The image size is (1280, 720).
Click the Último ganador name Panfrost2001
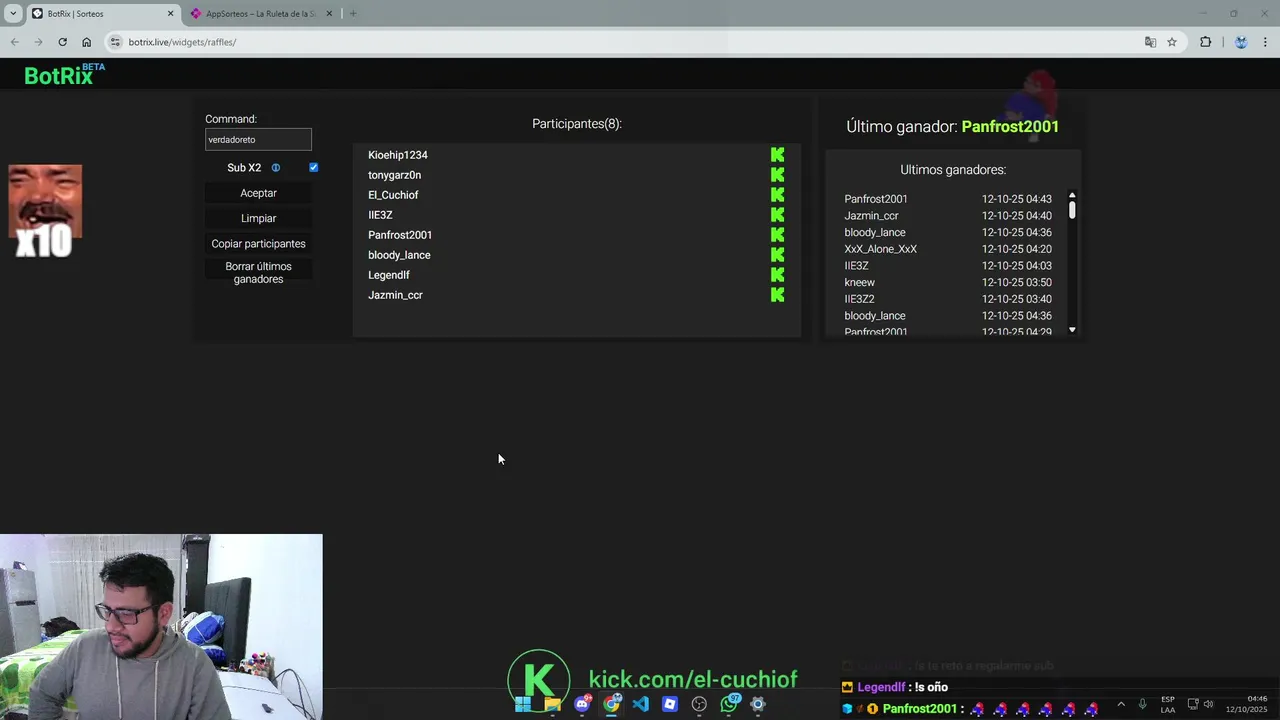point(1010,127)
